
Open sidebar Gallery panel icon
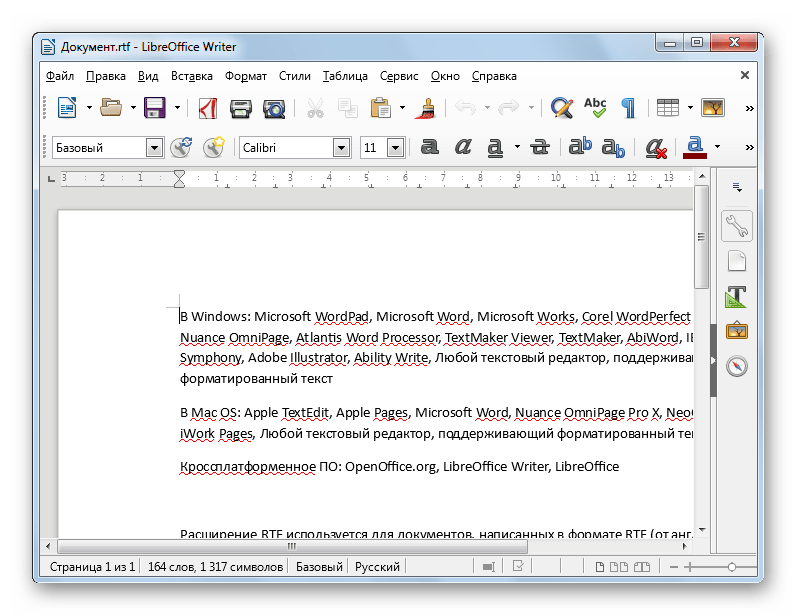737,331
